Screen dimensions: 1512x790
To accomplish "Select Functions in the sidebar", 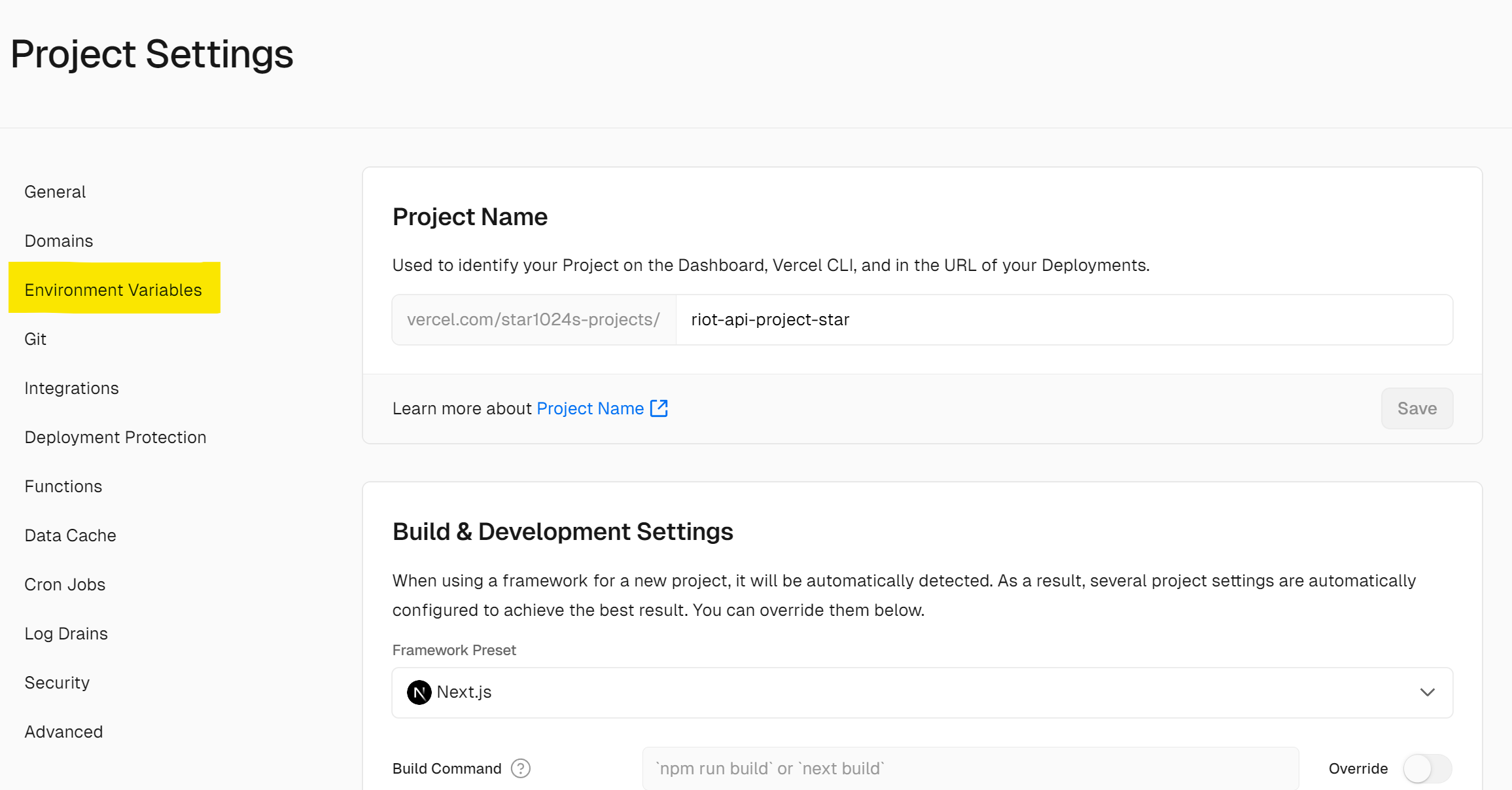I will 63,486.
